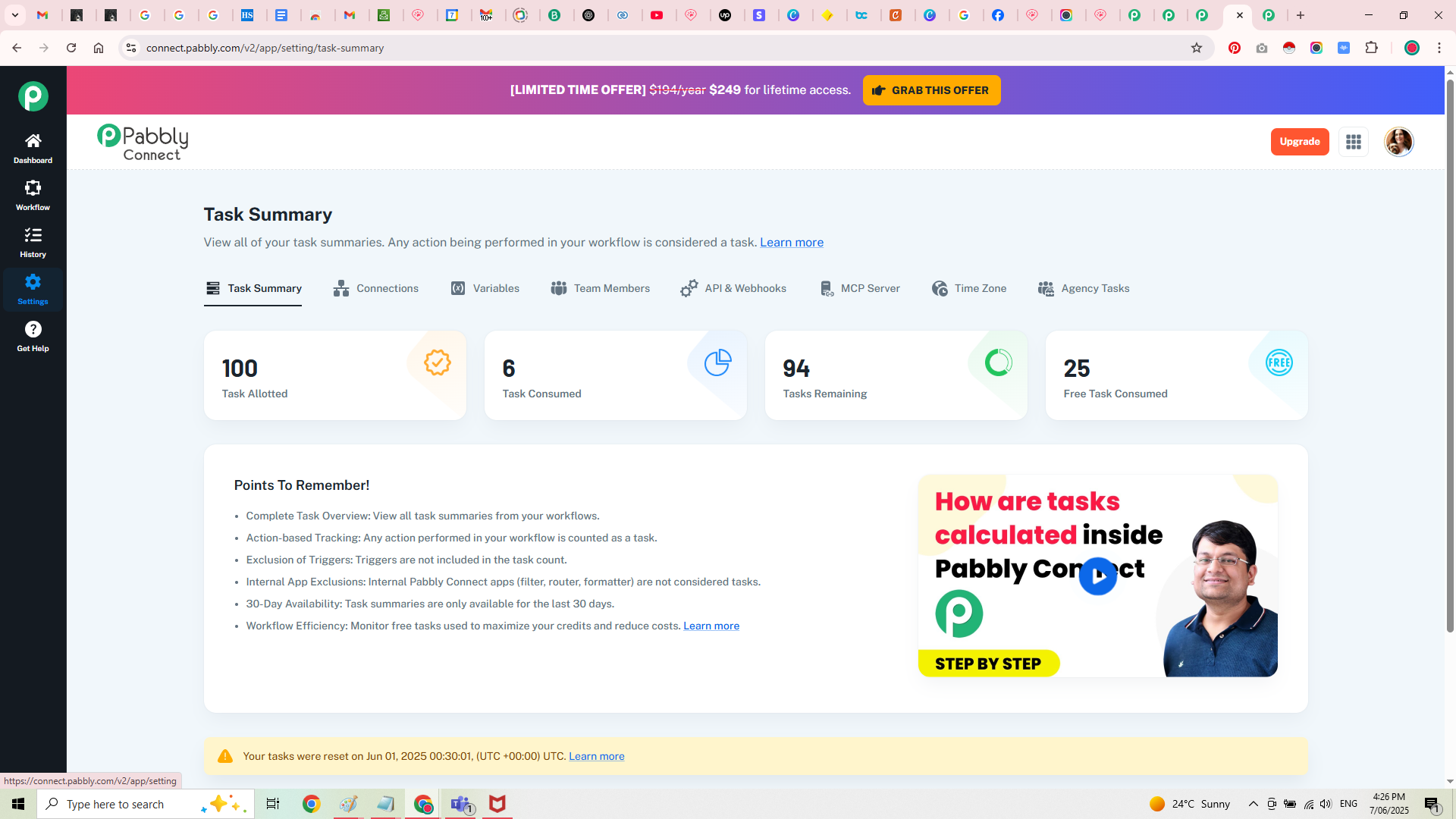
Task: Switch to the Task Summary tab
Action: tap(253, 288)
